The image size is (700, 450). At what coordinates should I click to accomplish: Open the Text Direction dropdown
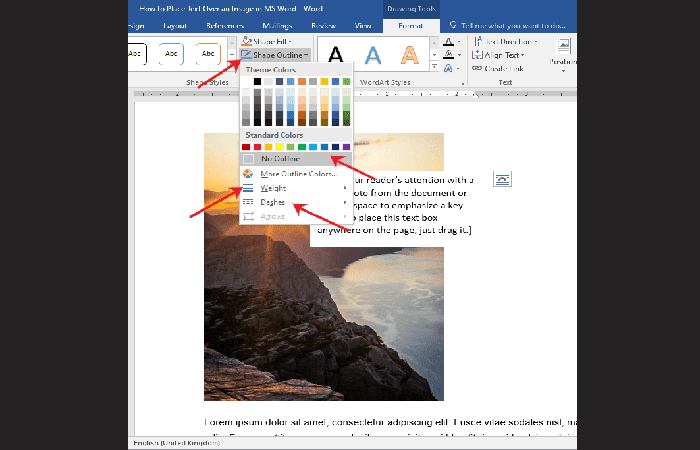click(507, 42)
